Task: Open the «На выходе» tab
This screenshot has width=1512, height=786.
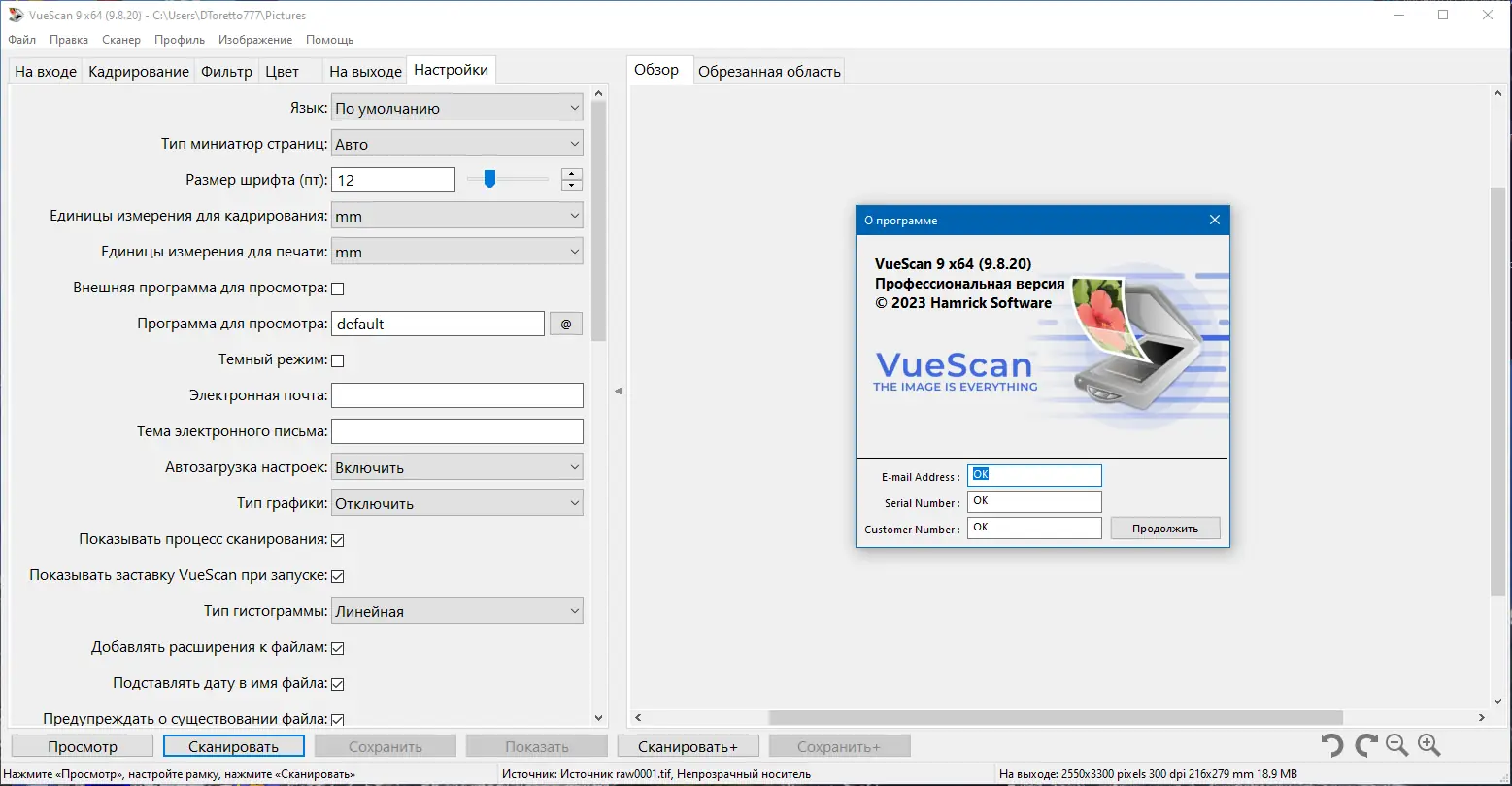Action: tap(365, 71)
